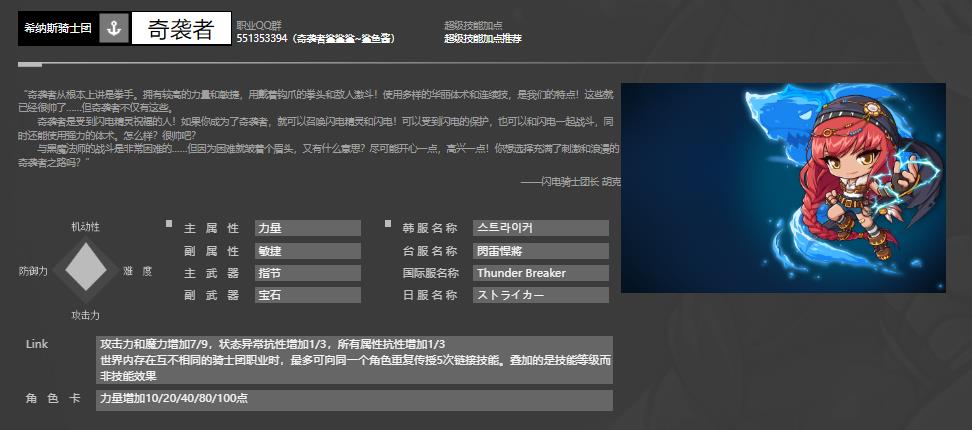The width and height of the screenshot is (972, 430).
Task: Click the 主武器 value 指节
Action: (x=307, y=273)
